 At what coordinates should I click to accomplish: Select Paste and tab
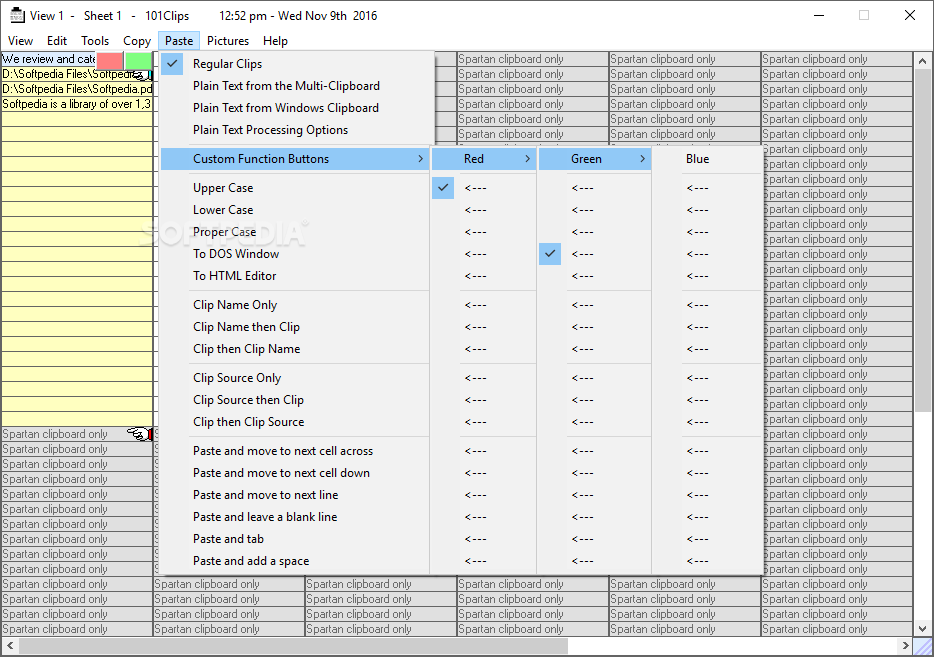coord(295,540)
